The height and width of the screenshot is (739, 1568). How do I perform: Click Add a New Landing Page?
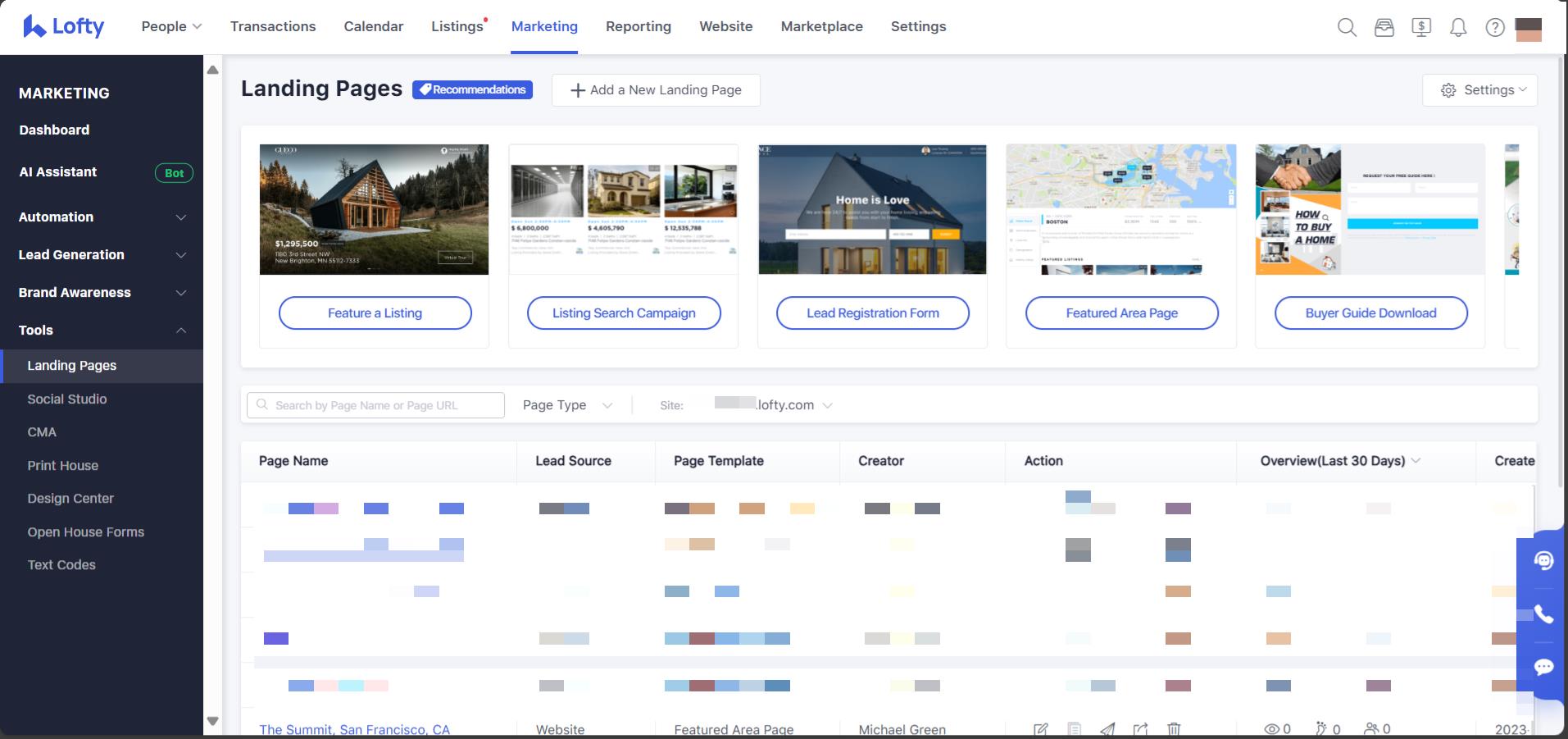(x=656, y=90)
